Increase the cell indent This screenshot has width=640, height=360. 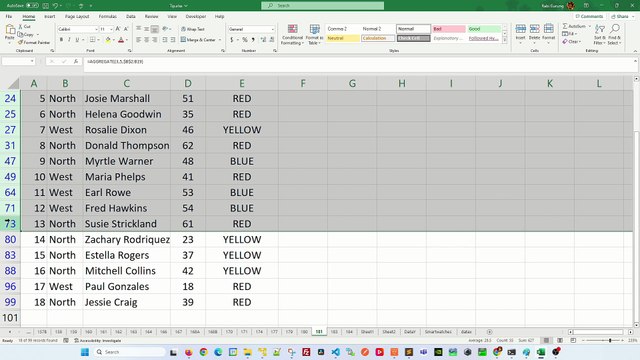pos(173,40)
